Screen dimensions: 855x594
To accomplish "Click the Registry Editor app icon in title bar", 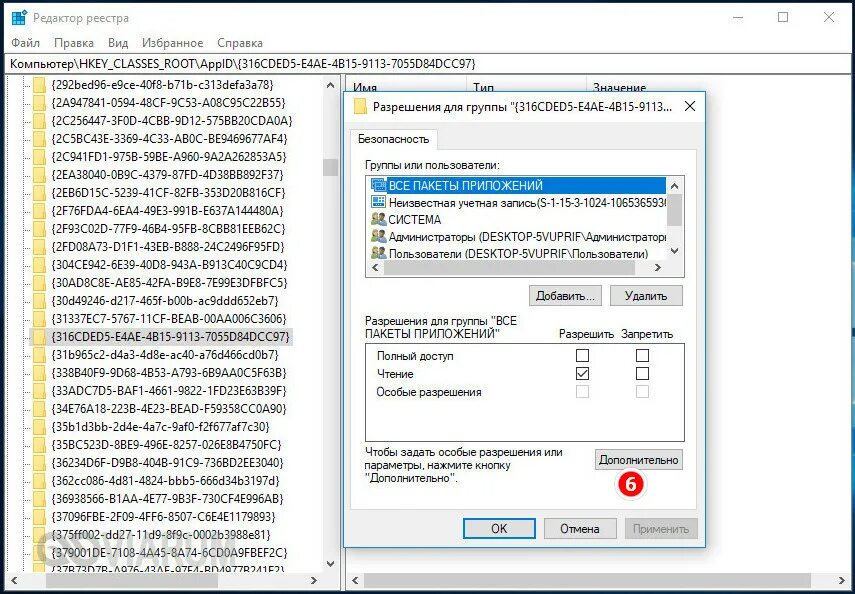I will 19,18.
